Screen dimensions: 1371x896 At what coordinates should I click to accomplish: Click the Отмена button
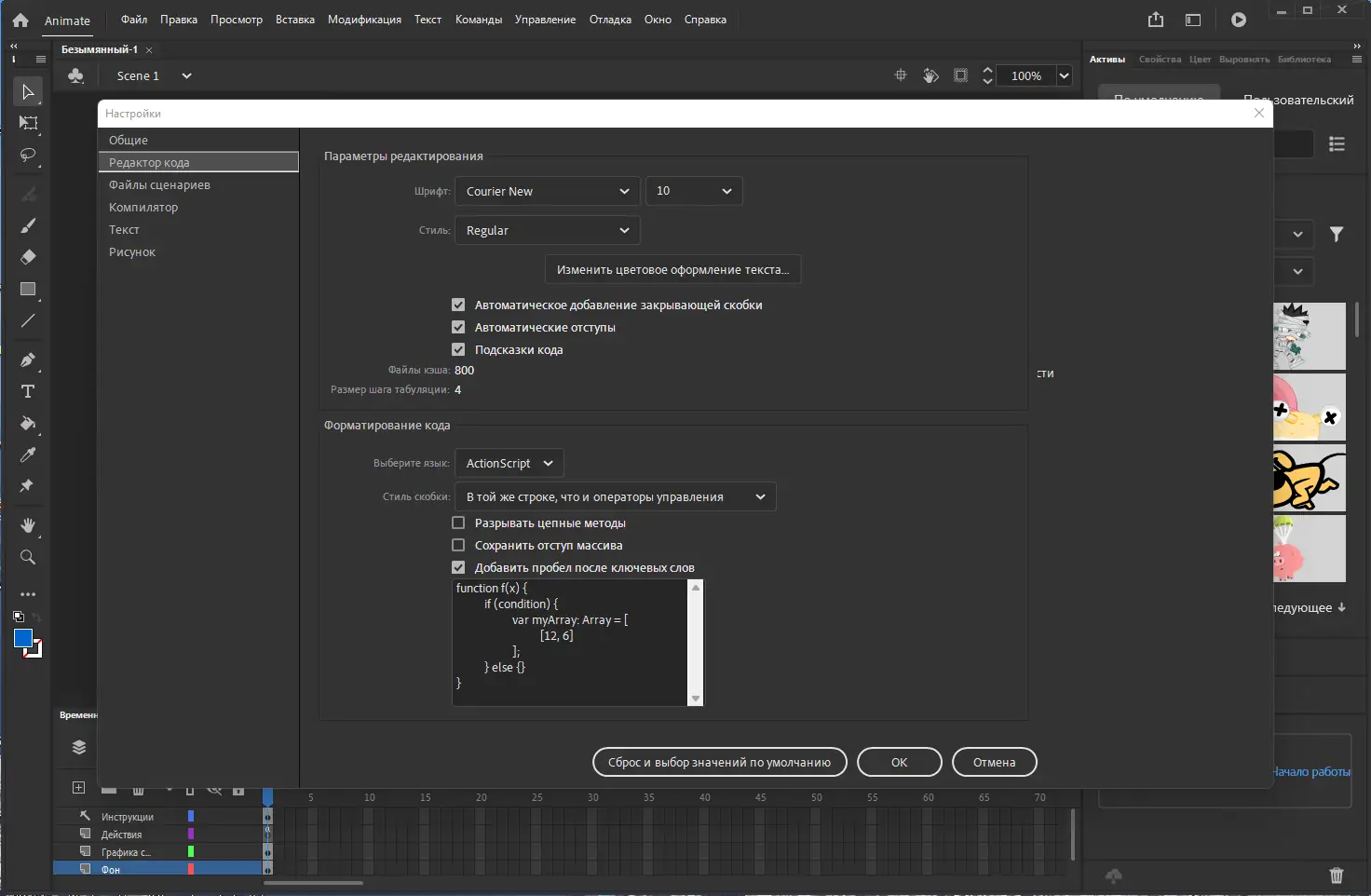pyautogui.click(x=994, y=762)
